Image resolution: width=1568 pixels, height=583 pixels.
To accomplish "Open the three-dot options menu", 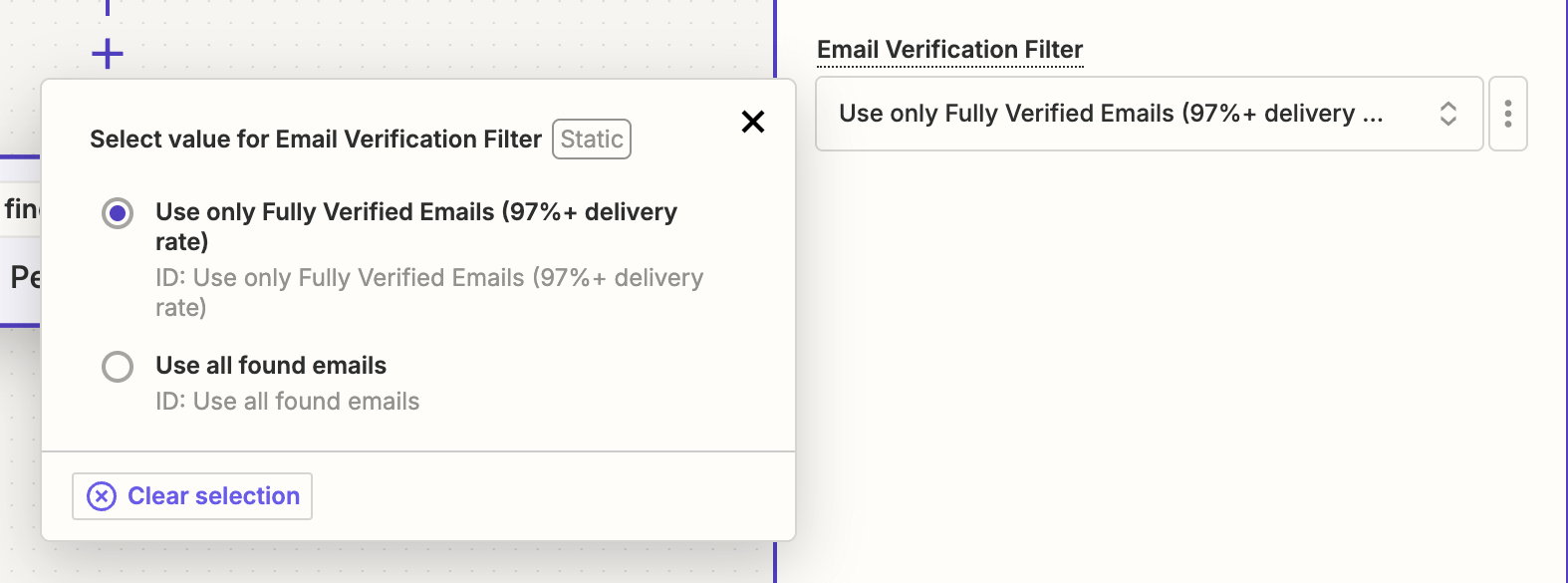I will coord(1508,114).
